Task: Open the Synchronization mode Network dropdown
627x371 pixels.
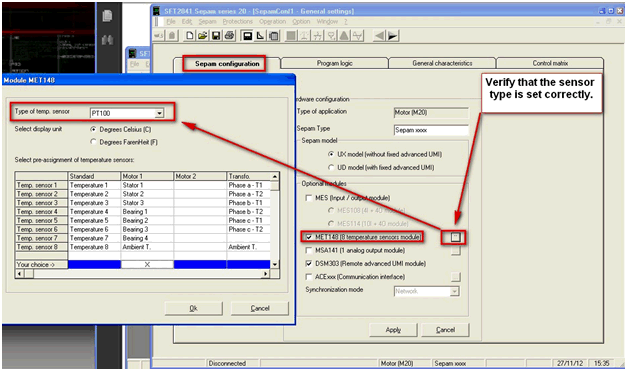Action: point(454,291)
